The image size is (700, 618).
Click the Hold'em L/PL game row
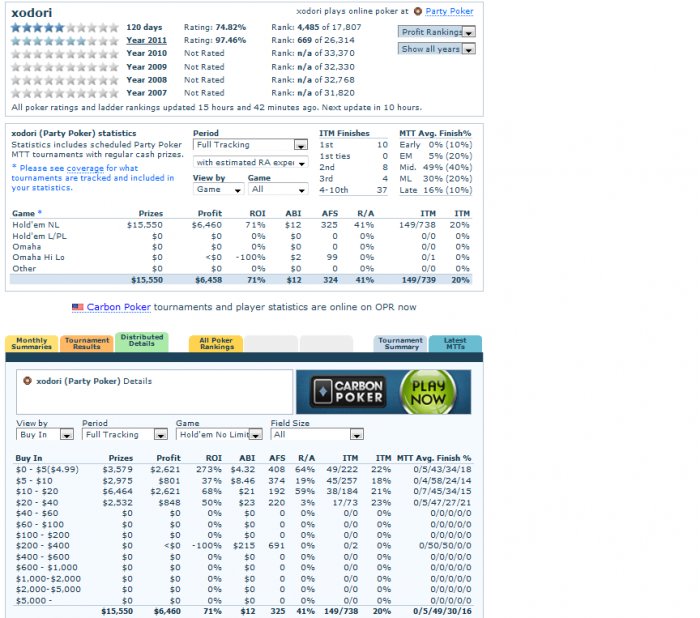pyautogui.click(x=241, y=236)
